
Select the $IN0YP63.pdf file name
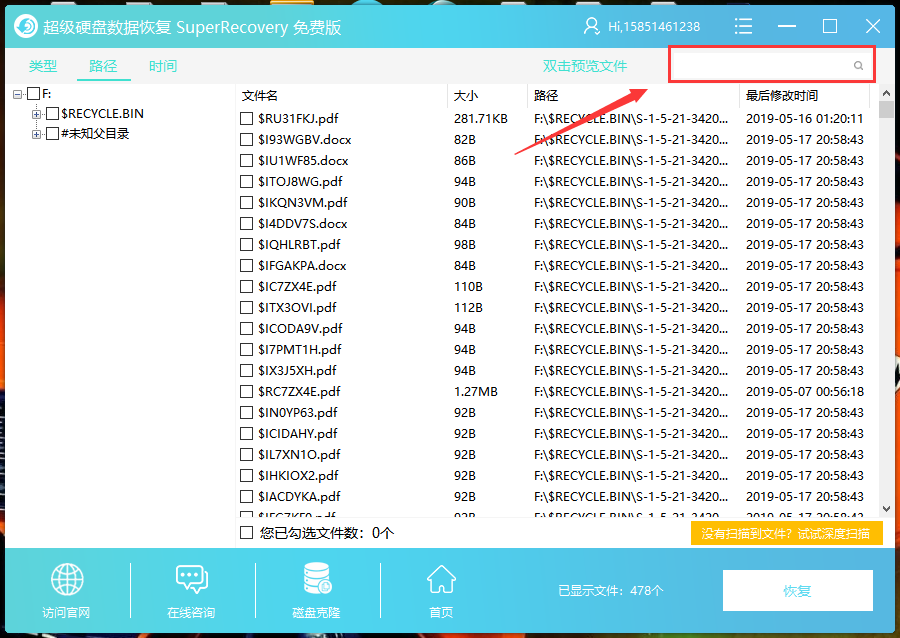[x=298, y=413]
